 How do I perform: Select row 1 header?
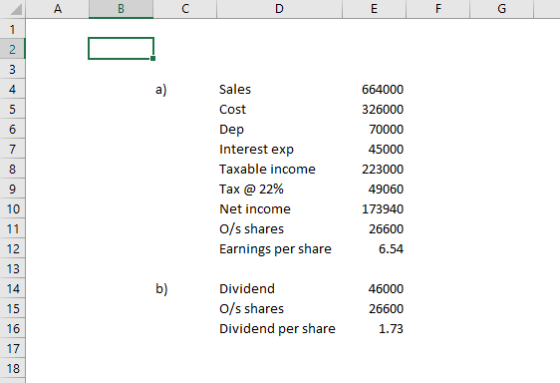point(12,29)
